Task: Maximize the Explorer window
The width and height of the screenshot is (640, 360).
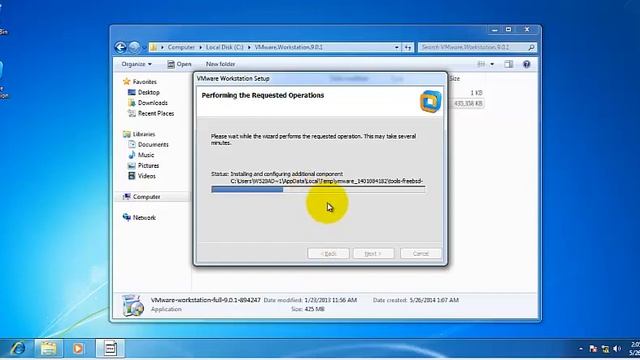Action: point(508,30)
